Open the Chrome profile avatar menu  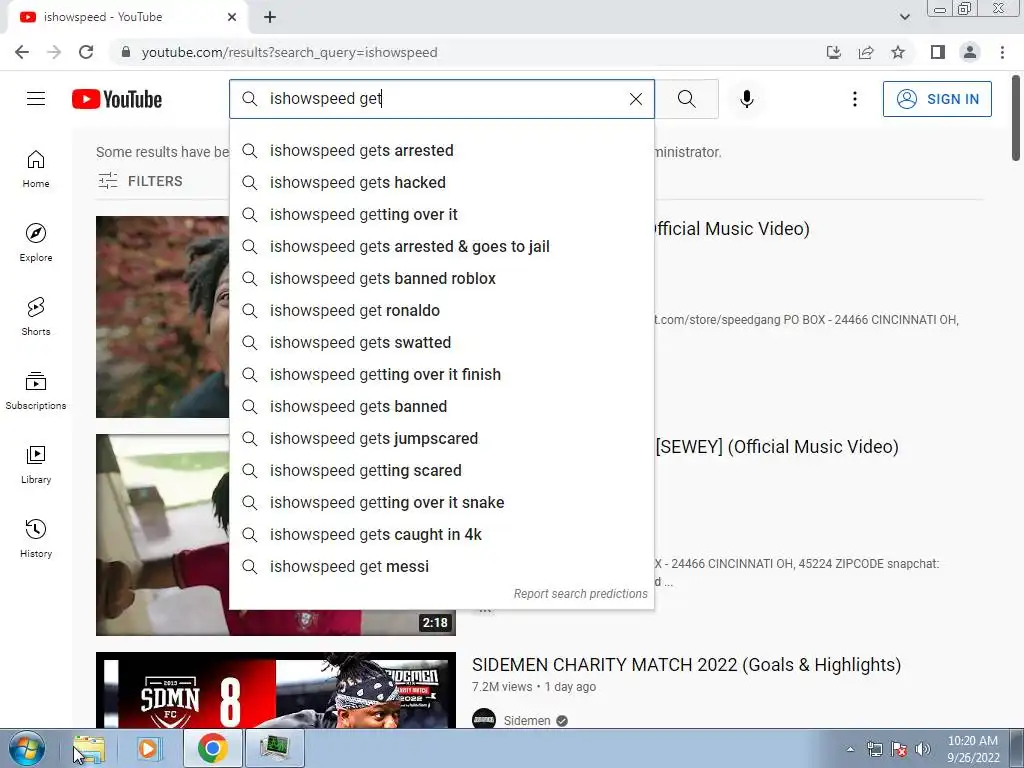coord(970,52)
